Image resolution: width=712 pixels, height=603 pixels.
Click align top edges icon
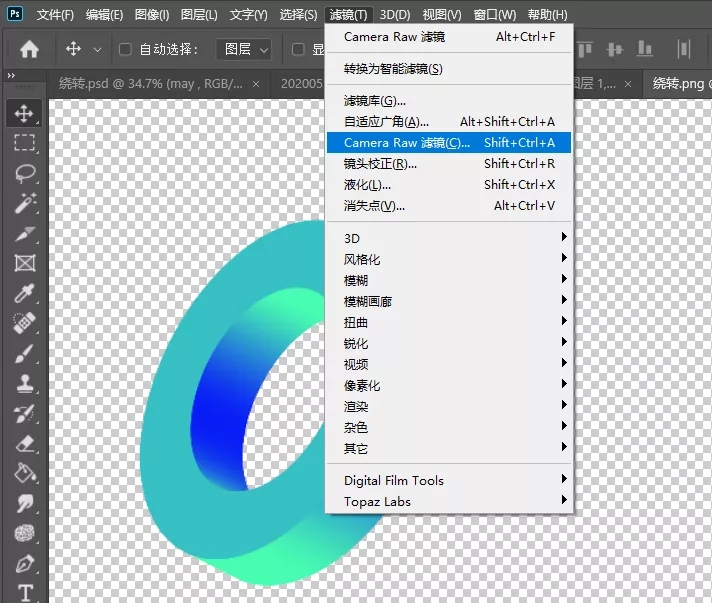tap(585, 49)
